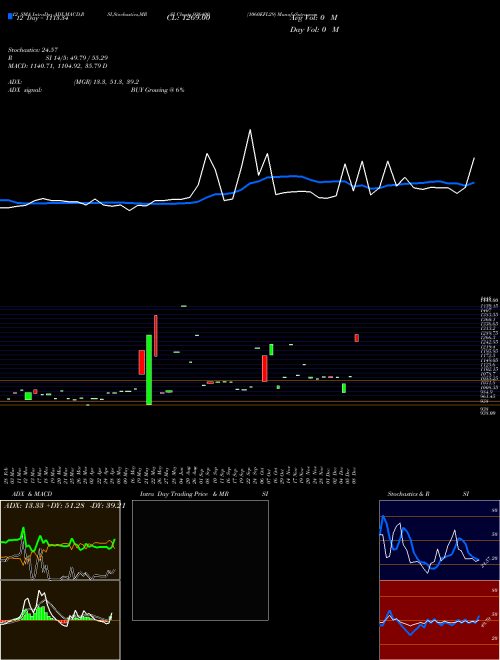This screenshot has height=660, width=500.
Task: Click the tall red candle beside the tallest green candle
Action: coord(156,336)
